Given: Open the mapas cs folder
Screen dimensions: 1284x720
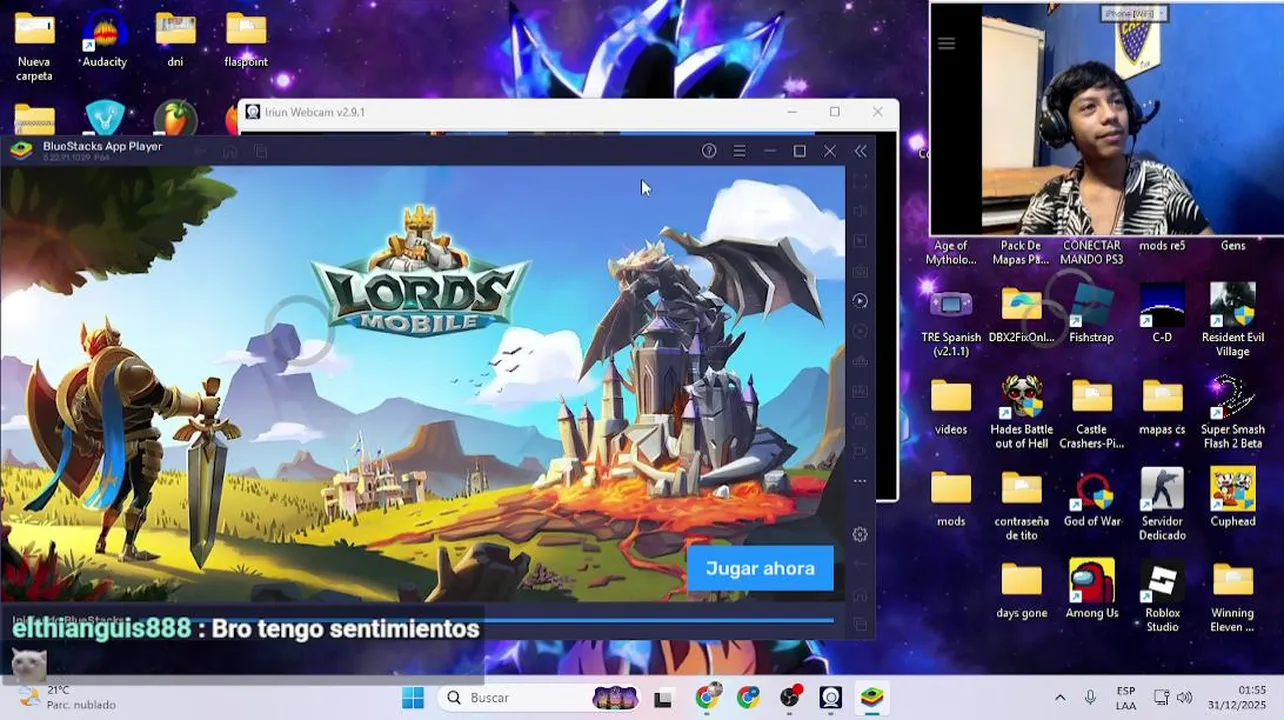Looking at the screenshot, I should tap(1162, 406).
